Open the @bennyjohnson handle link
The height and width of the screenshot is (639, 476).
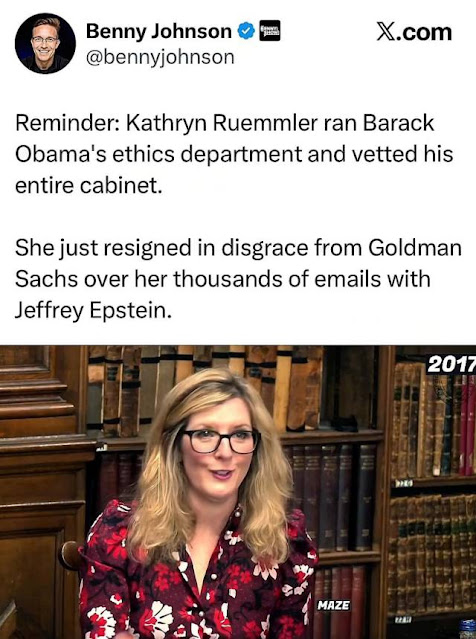[160, 57]
